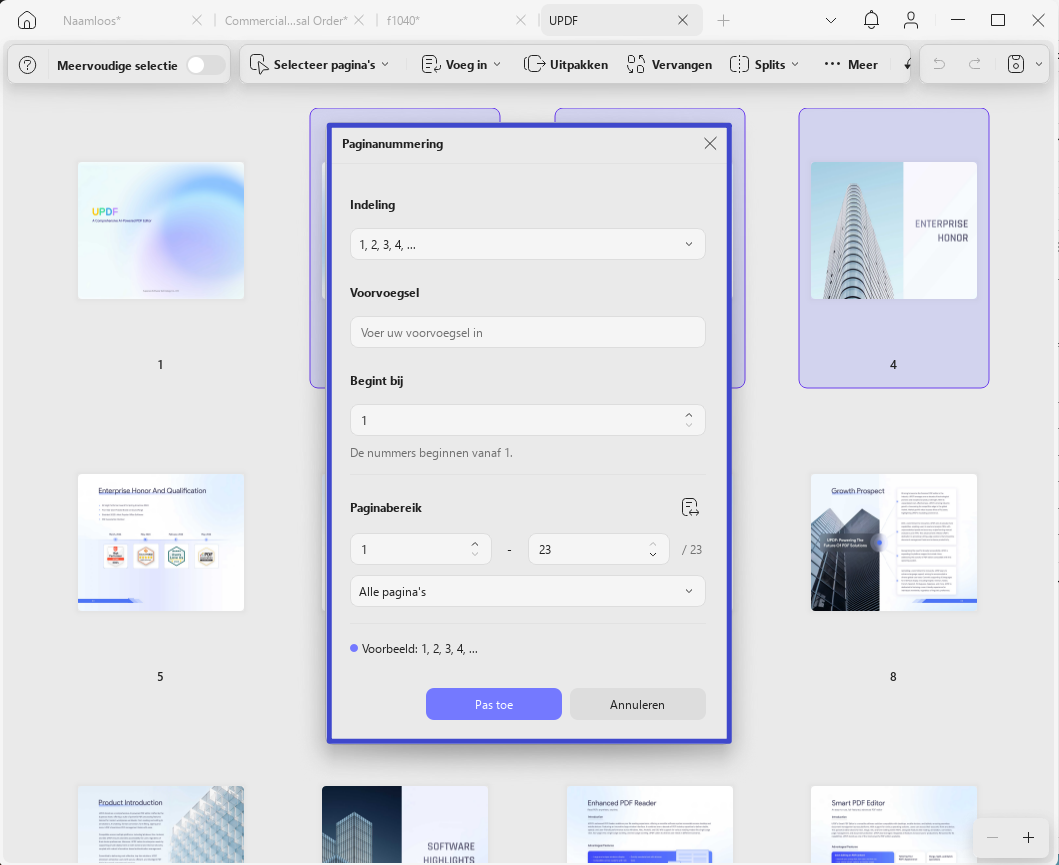Screen dimensions: 1059x865
Task: Expand the Indeling format dropdown
Action: pyautogui.click(x=527, y=244)
